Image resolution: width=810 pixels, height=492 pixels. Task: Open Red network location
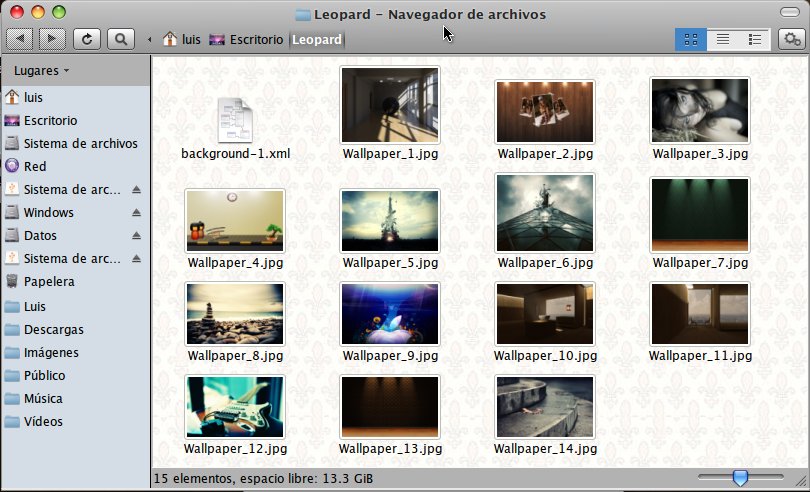click(75, 166)
